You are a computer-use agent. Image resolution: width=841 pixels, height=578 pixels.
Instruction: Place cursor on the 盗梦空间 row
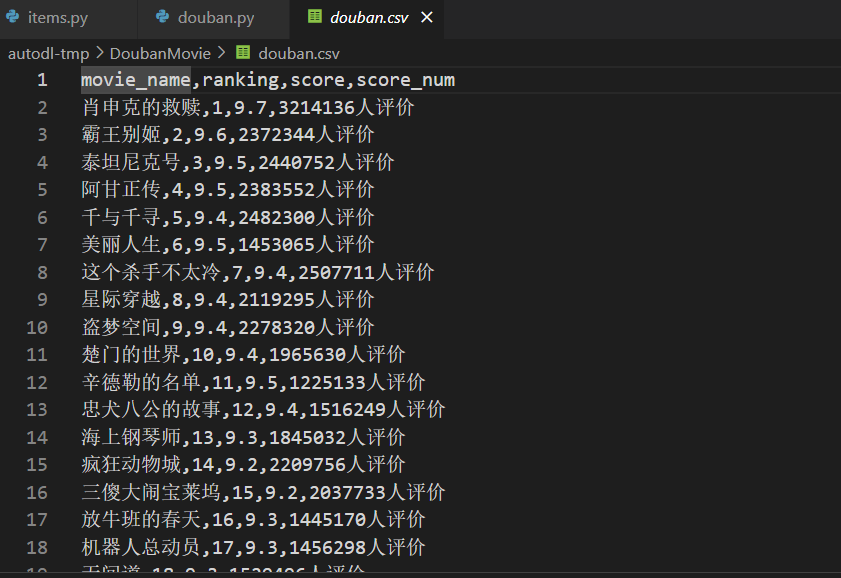tap(227, 327)
